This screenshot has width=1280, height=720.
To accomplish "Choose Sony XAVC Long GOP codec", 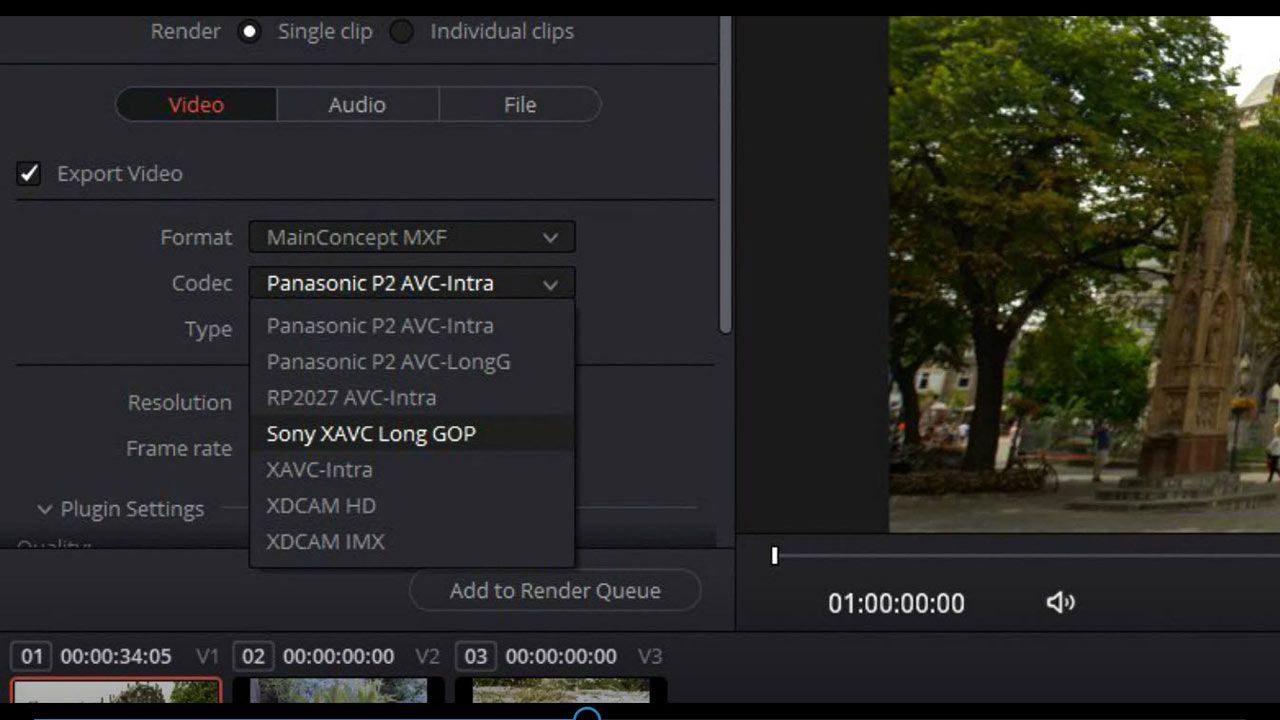I will (371, 434).
